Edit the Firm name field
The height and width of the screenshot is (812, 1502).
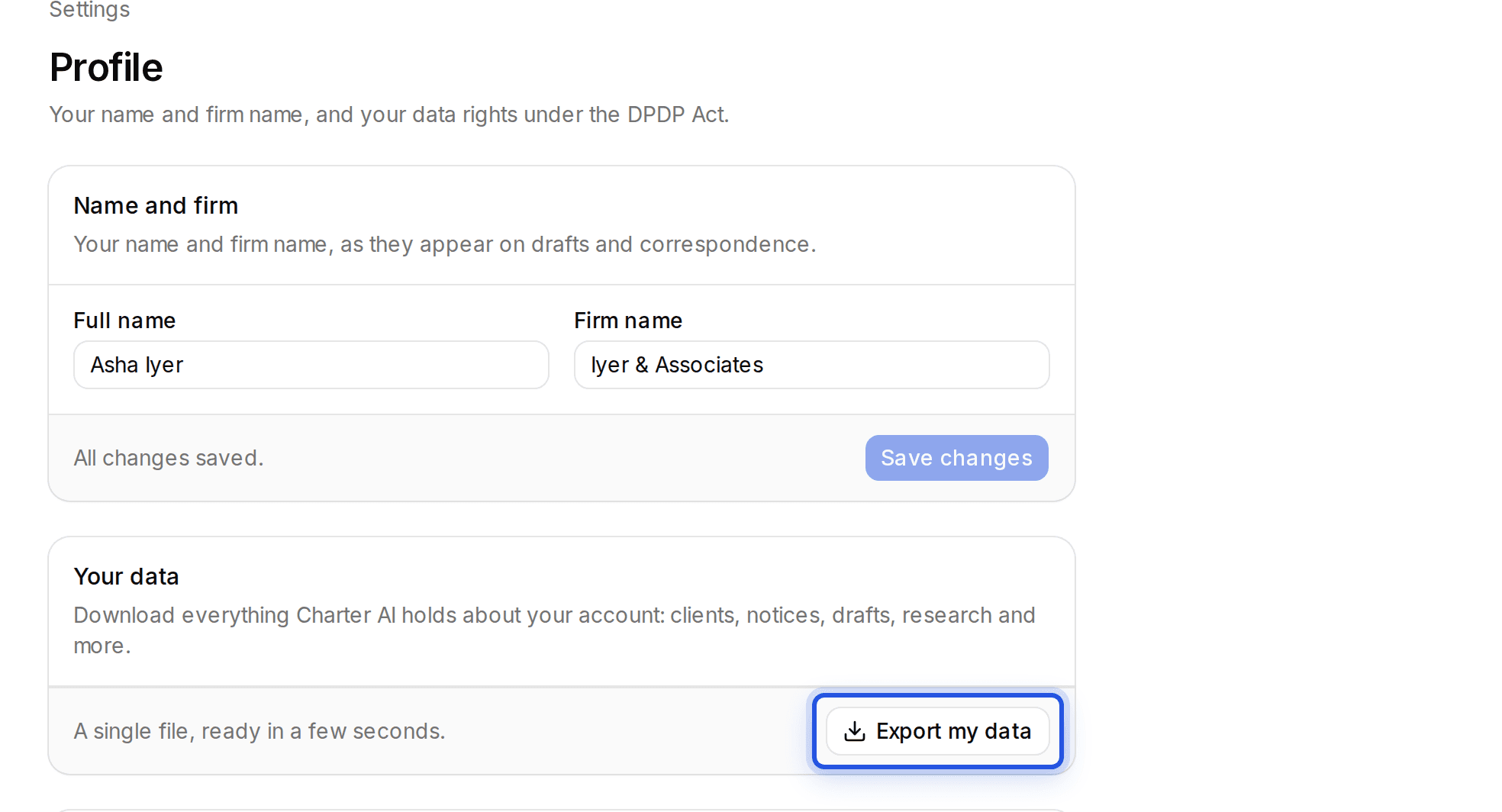pos(811,365)
